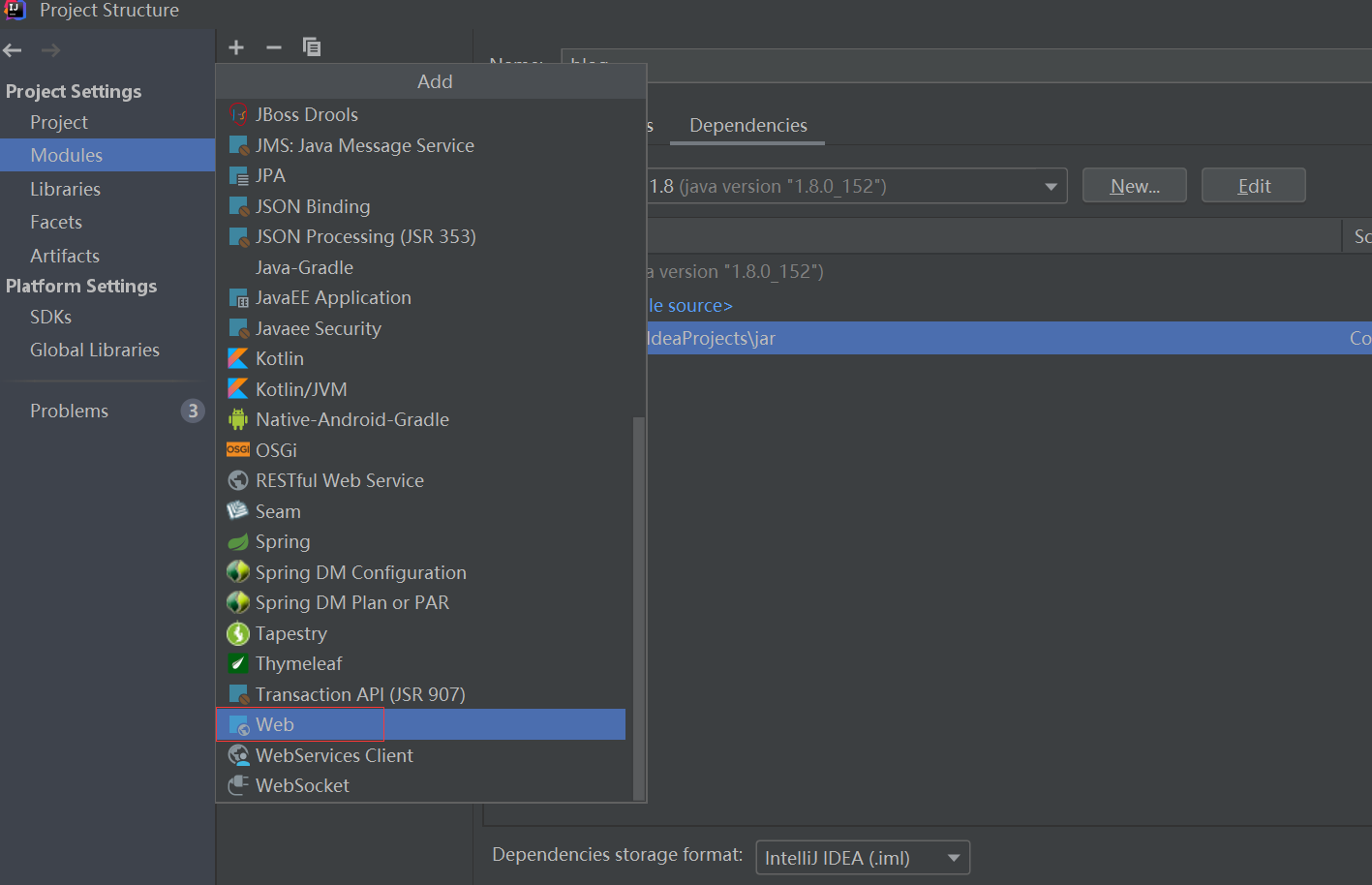
Task: Click the Kotlin icon in the Add list
Action: point(238,358)
